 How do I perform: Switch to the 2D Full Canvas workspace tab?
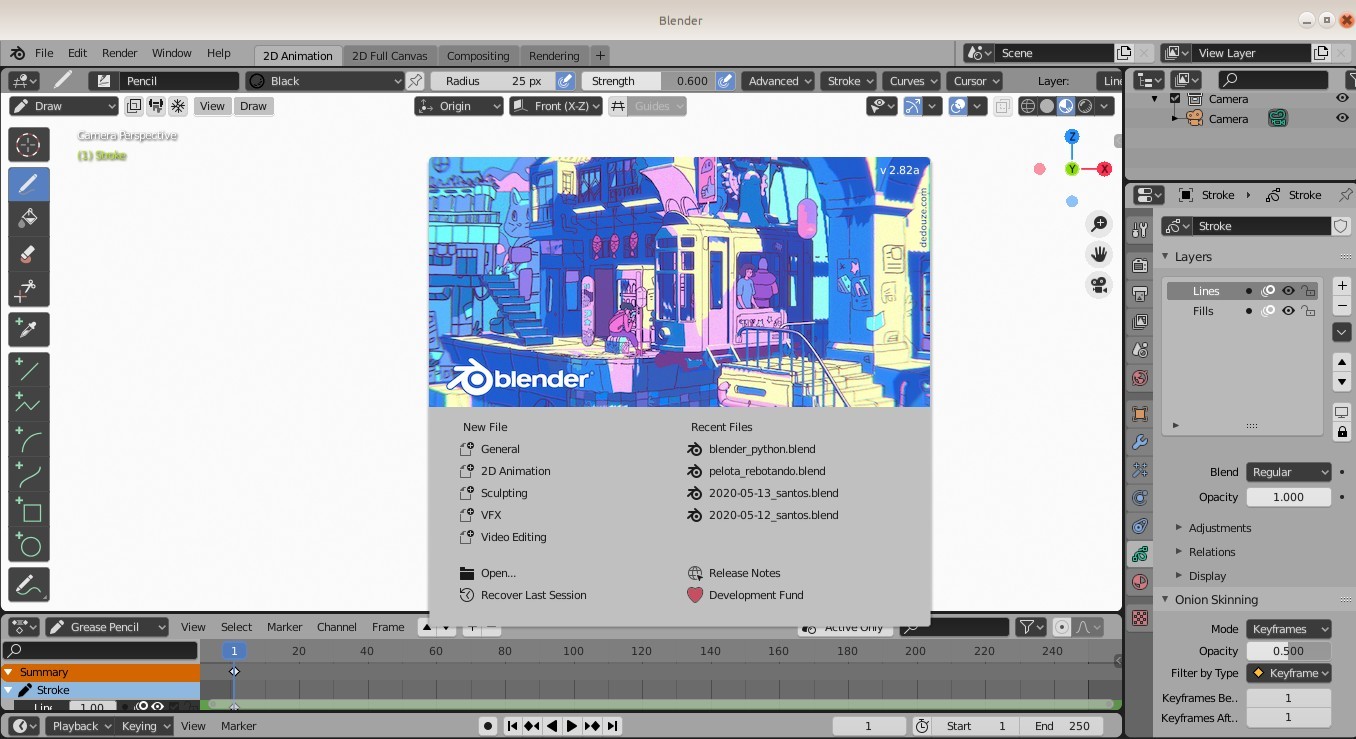(390, 56)
